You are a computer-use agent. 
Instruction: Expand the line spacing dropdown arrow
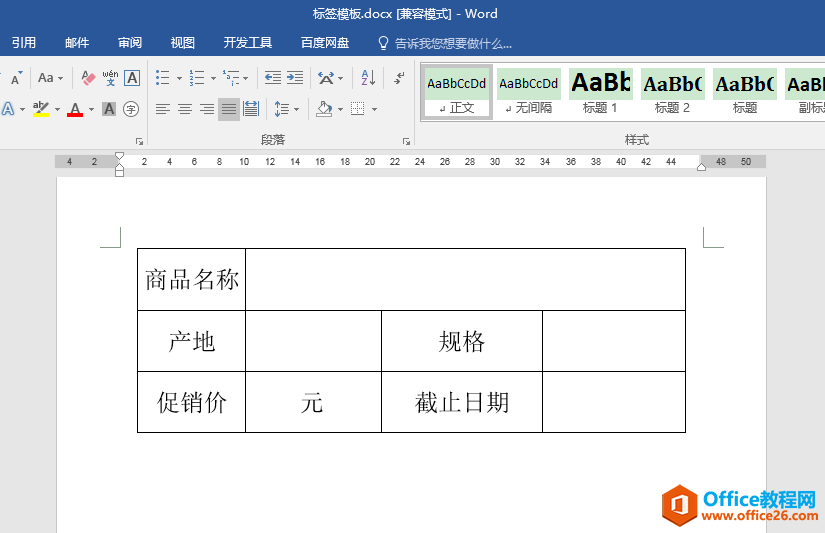297,109
